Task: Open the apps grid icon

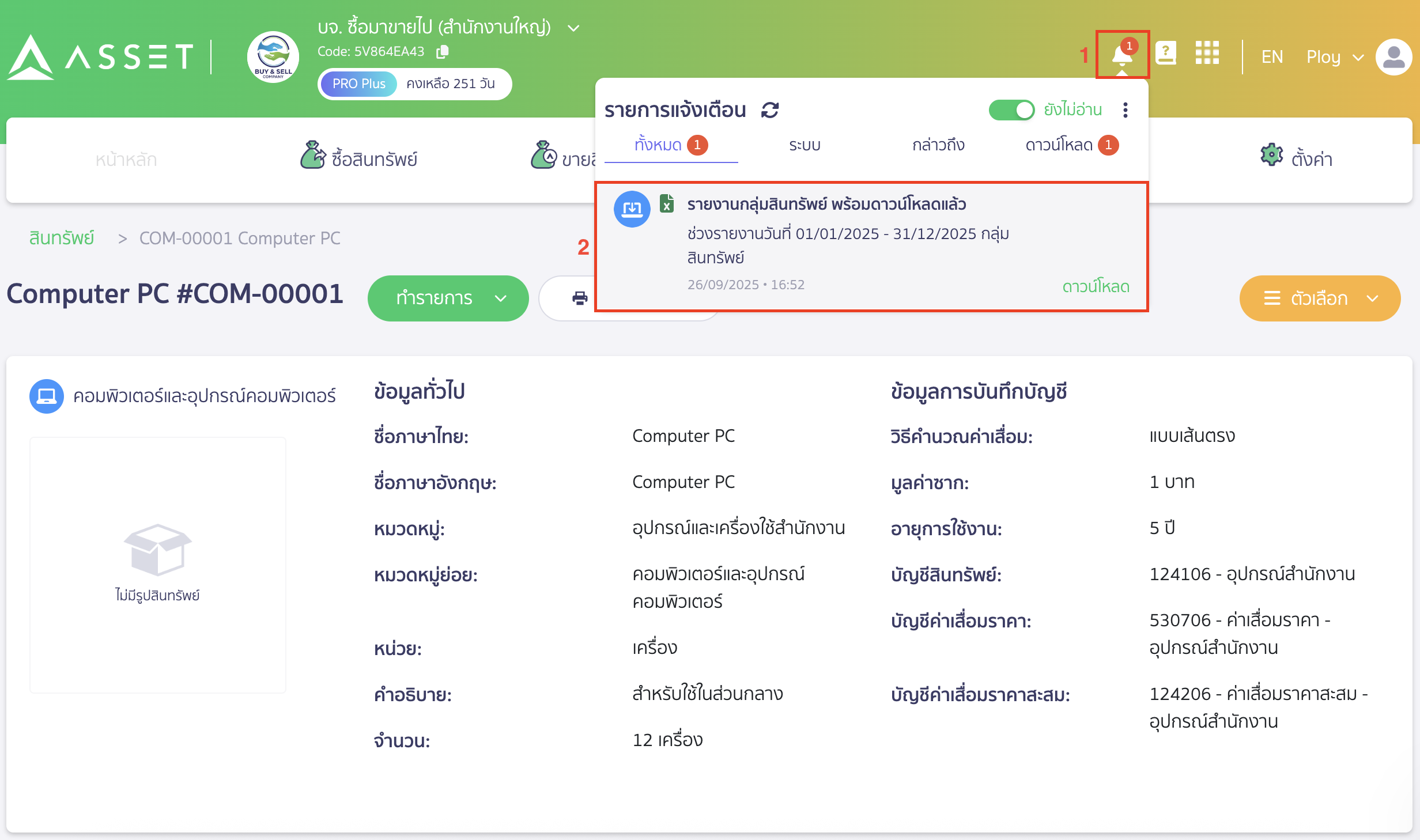Action: (x=1207, y=54)
